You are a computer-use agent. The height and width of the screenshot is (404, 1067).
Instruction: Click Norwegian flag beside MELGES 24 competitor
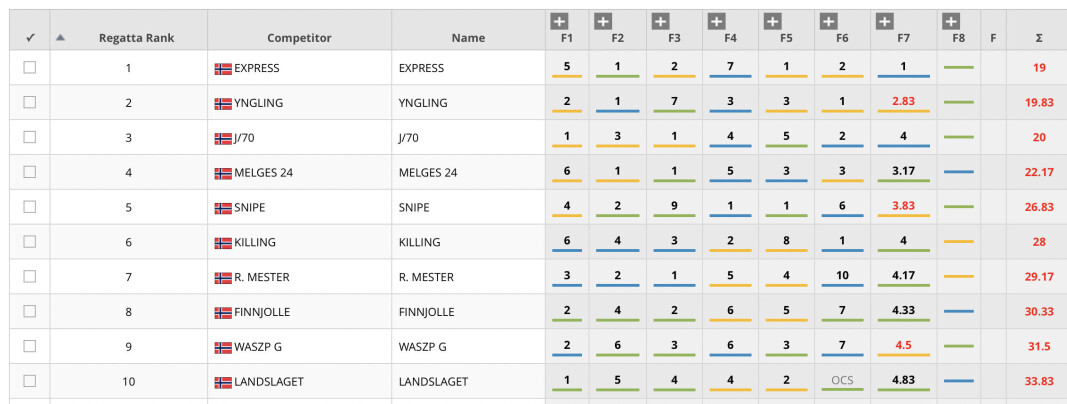pyautogui.click(x=223, y=173)
